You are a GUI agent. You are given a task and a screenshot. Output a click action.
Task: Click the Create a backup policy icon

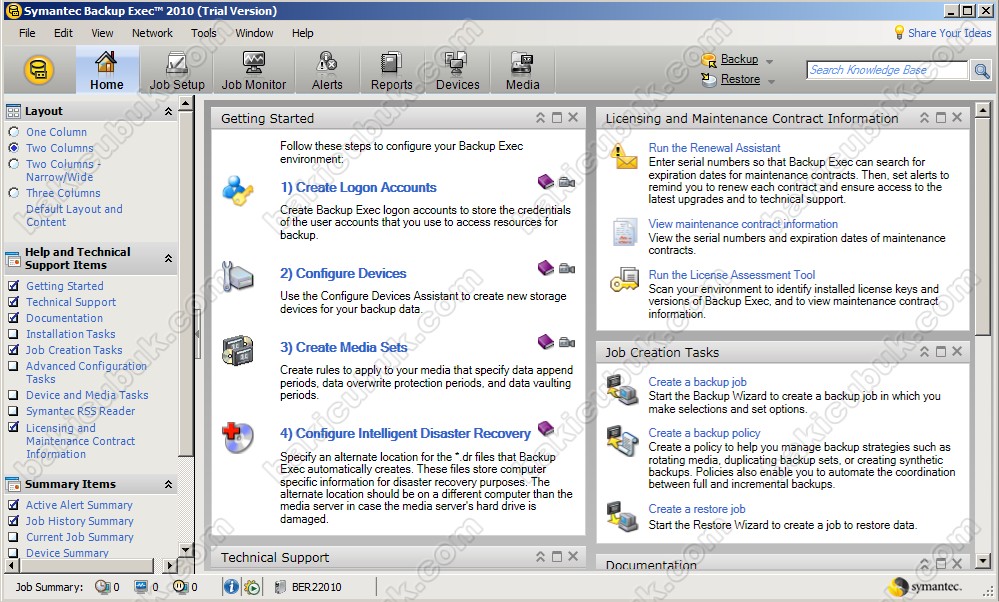pyautogui.click(x=622, y=441)
